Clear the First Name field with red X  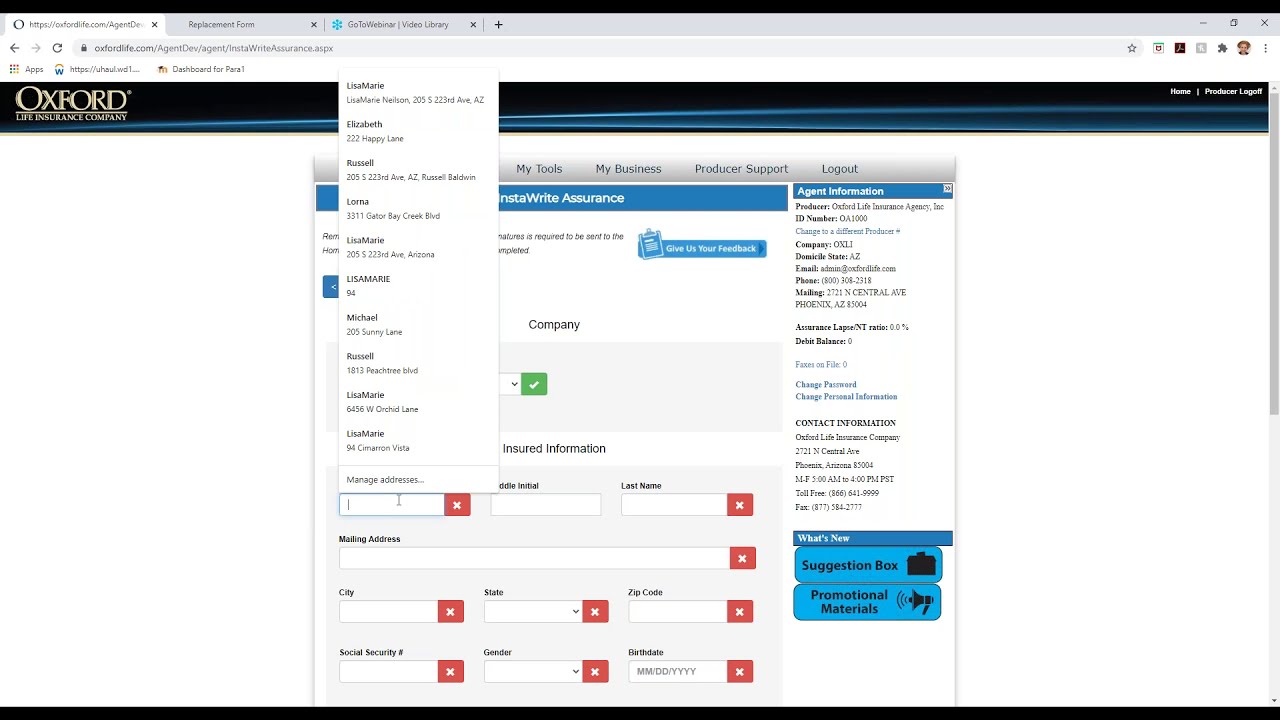457,505
